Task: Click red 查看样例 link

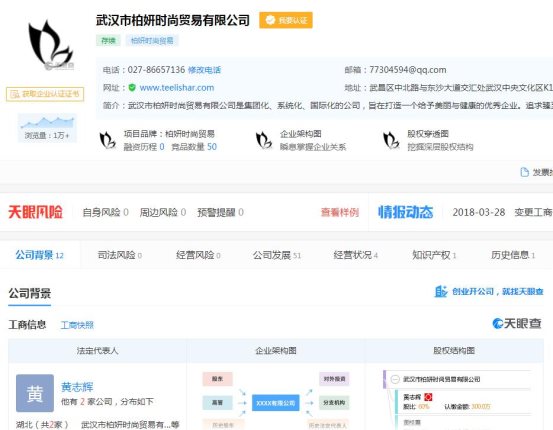Action: (340, 212)
